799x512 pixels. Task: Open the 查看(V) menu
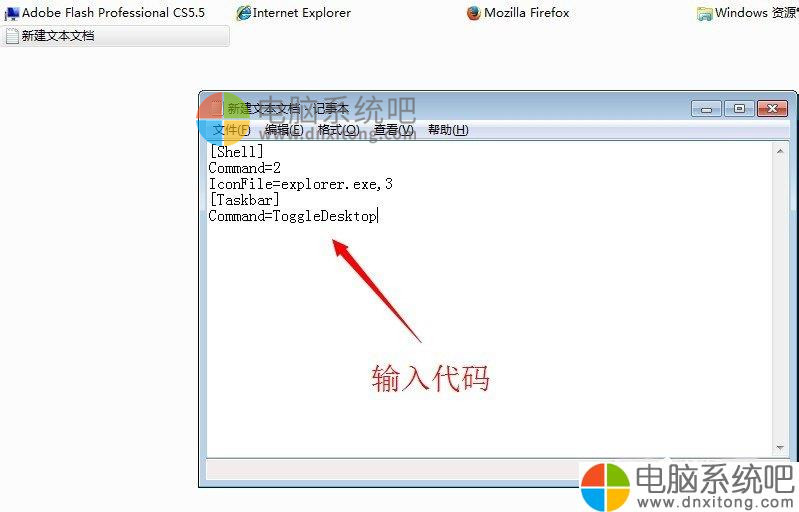pyautogui.click(x=394, y=130)
